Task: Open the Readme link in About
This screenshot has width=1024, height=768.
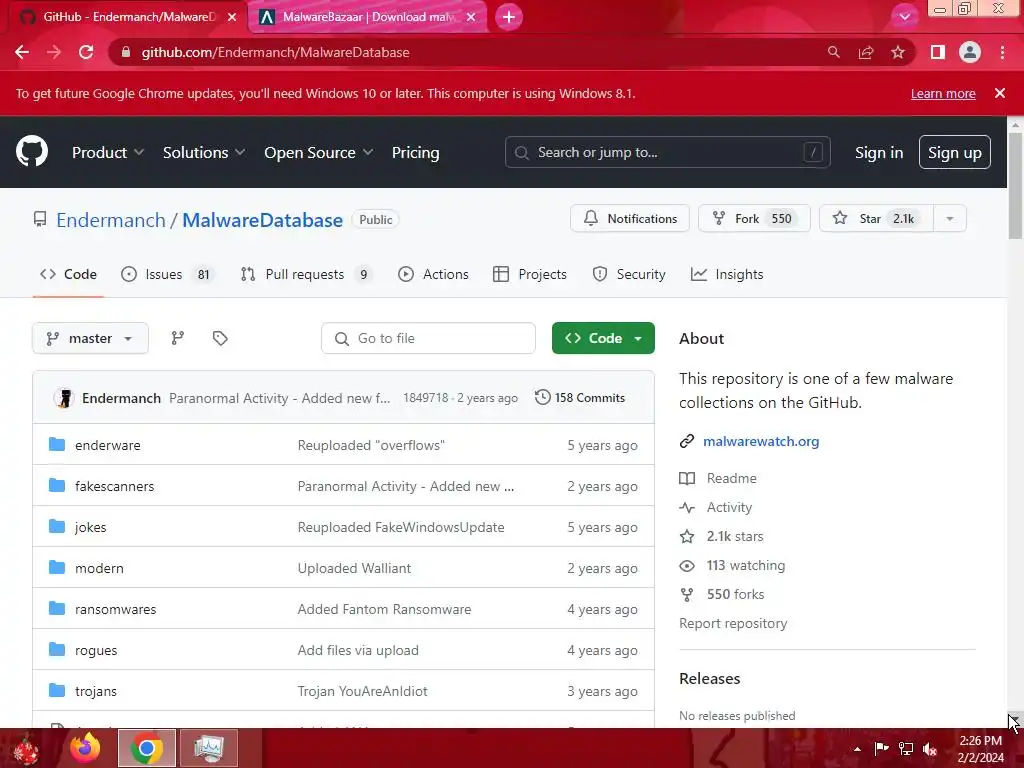Action: point(731,478)
